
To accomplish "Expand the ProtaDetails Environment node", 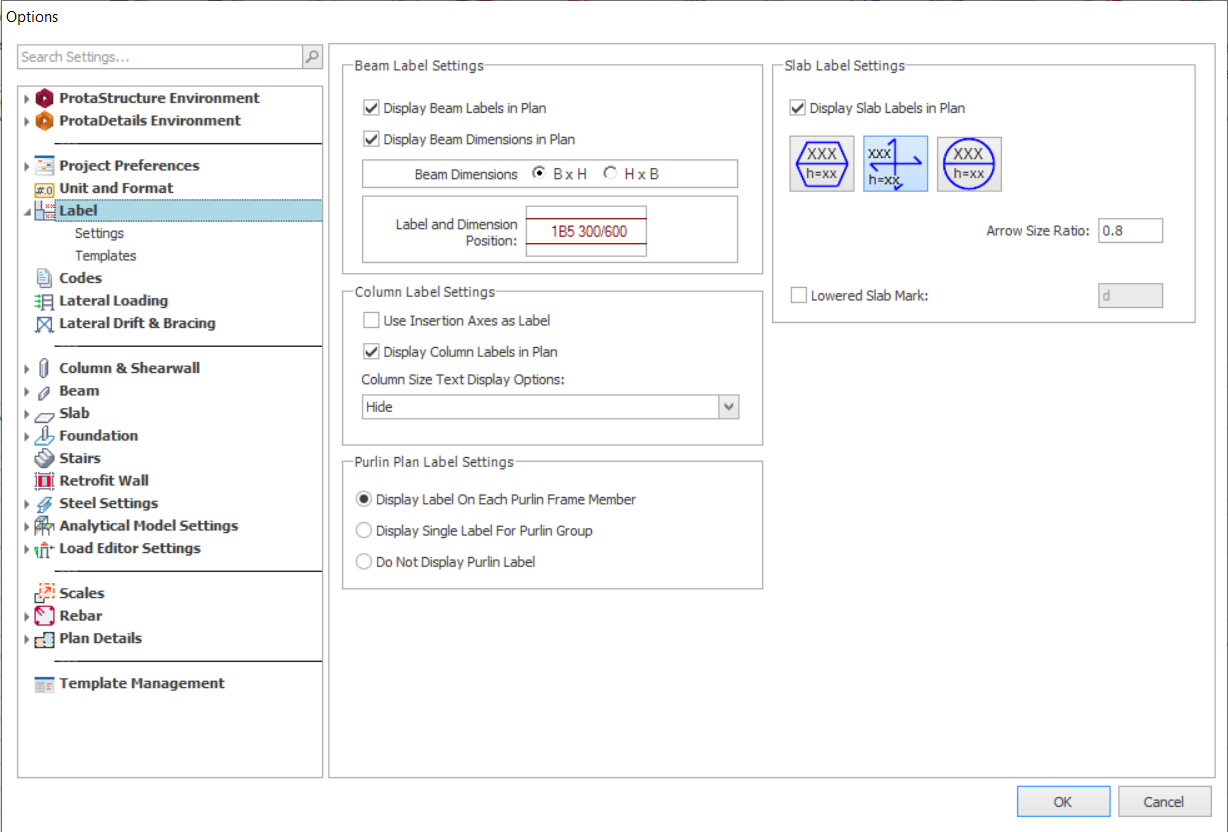I will pyautogui.click(x=27, y=122).
